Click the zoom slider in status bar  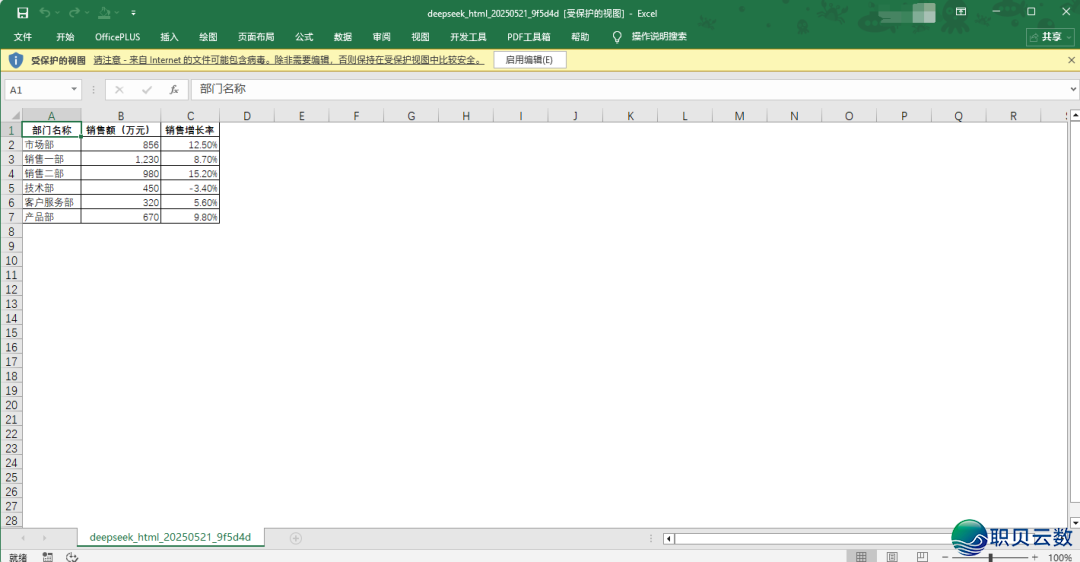(x=990, y=556)
